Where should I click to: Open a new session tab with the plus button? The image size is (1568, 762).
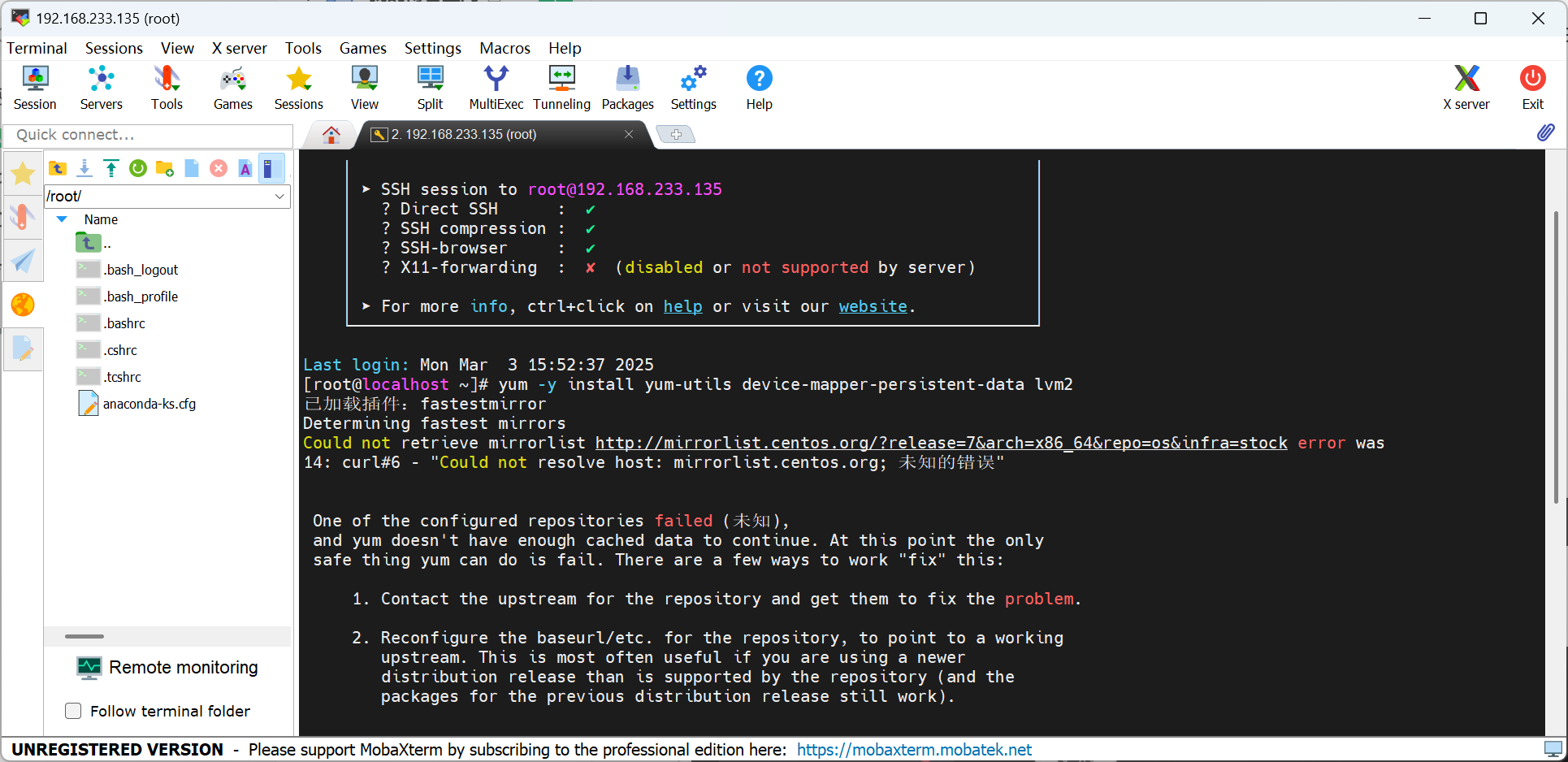pos(677,134)
